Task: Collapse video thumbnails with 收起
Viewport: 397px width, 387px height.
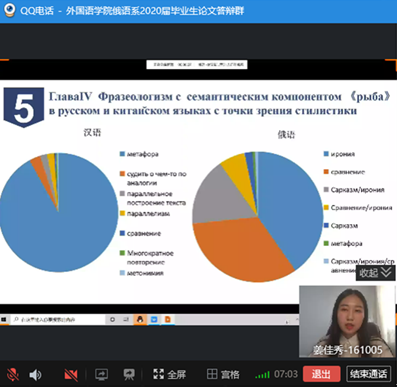Action: [x=375, y=273]
